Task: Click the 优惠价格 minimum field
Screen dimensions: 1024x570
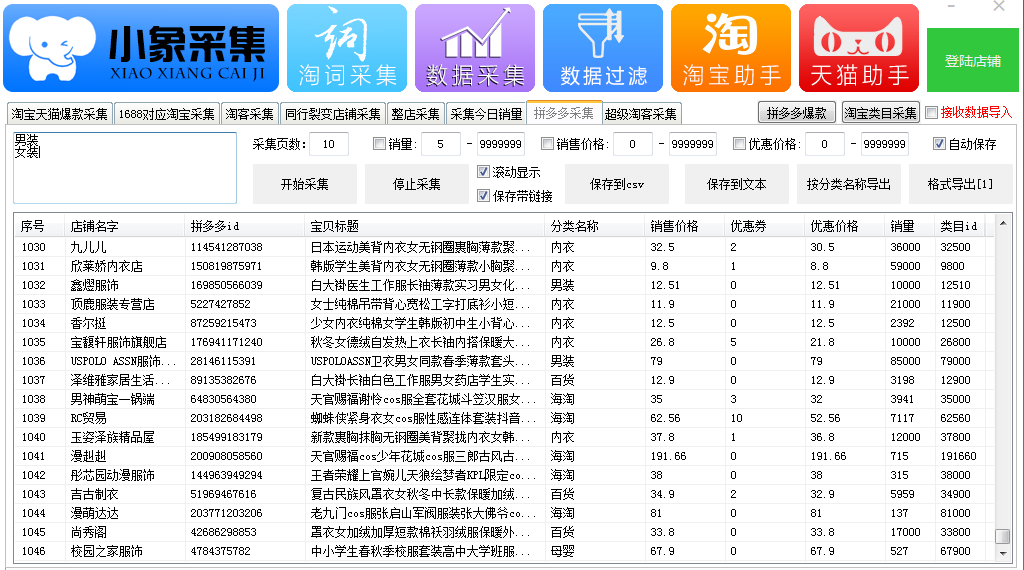Action: [x=825, y=144]
